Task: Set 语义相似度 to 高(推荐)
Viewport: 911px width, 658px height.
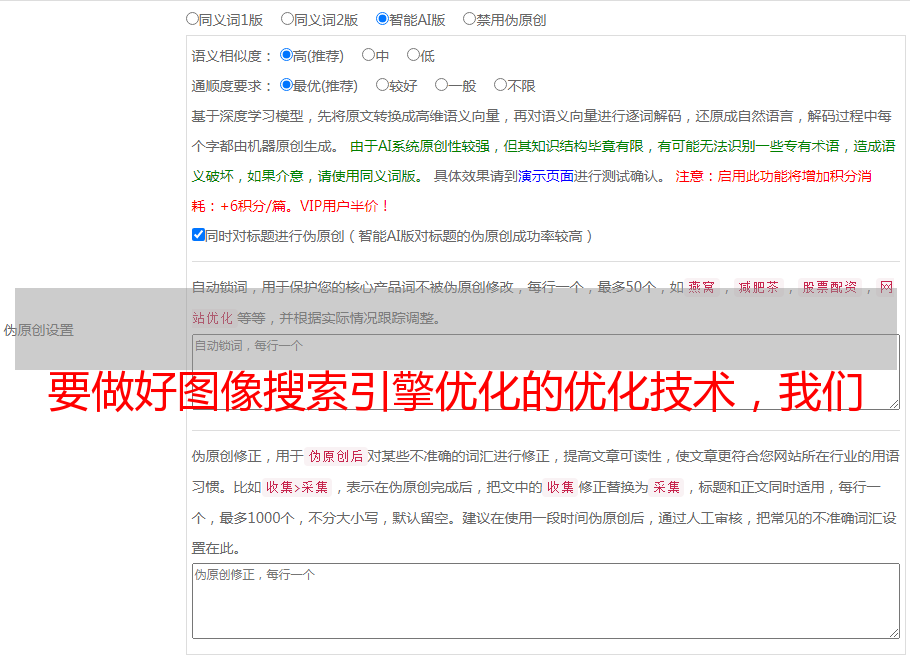Action: pos(286,55)
